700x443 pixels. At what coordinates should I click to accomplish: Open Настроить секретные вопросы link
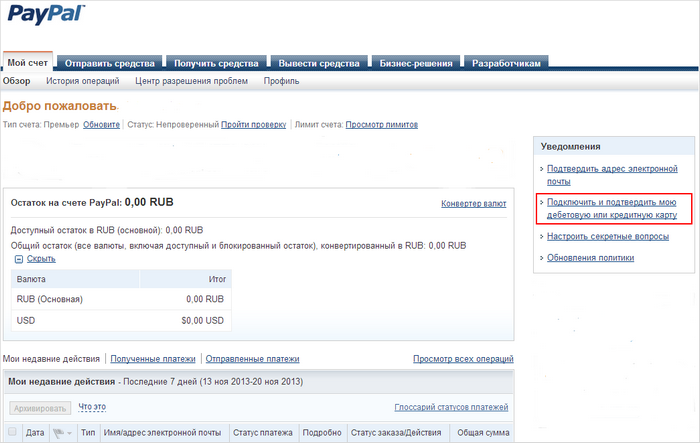(x=608, y=236)
